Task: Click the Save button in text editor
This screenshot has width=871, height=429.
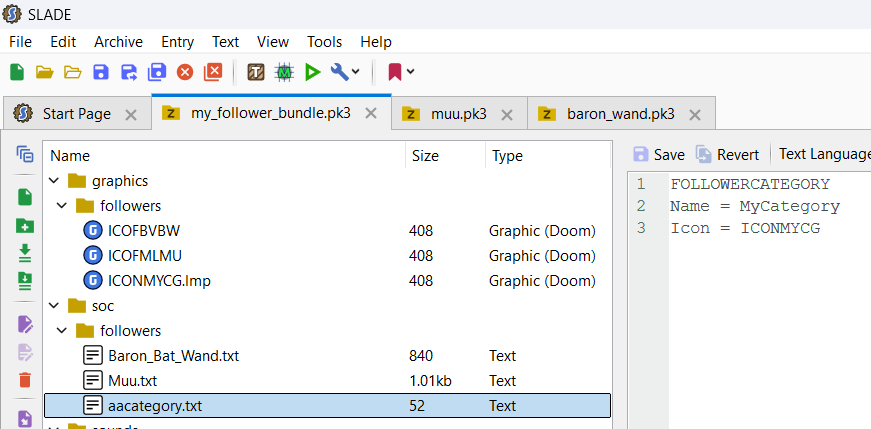Action: click(x=659, y=154)
